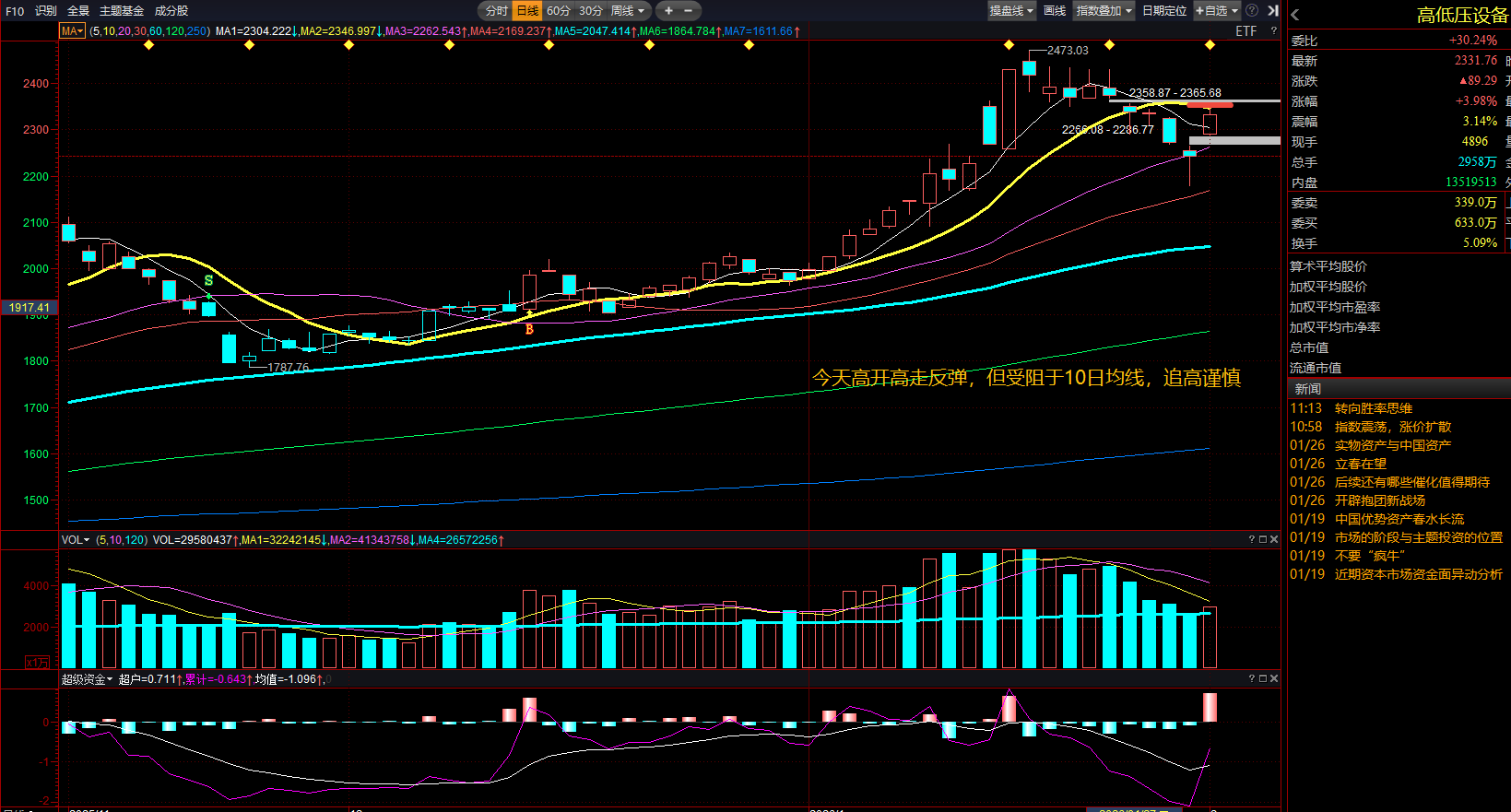Switch chart to 分时 view

click(496, 11)
